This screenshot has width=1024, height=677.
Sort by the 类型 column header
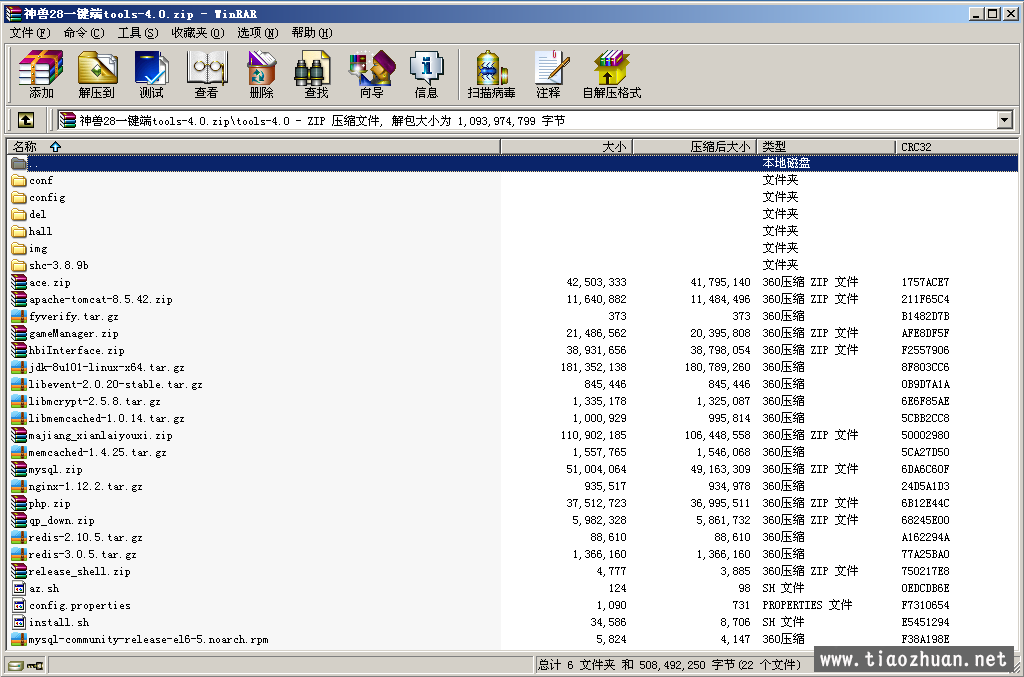tap(825, 147)
